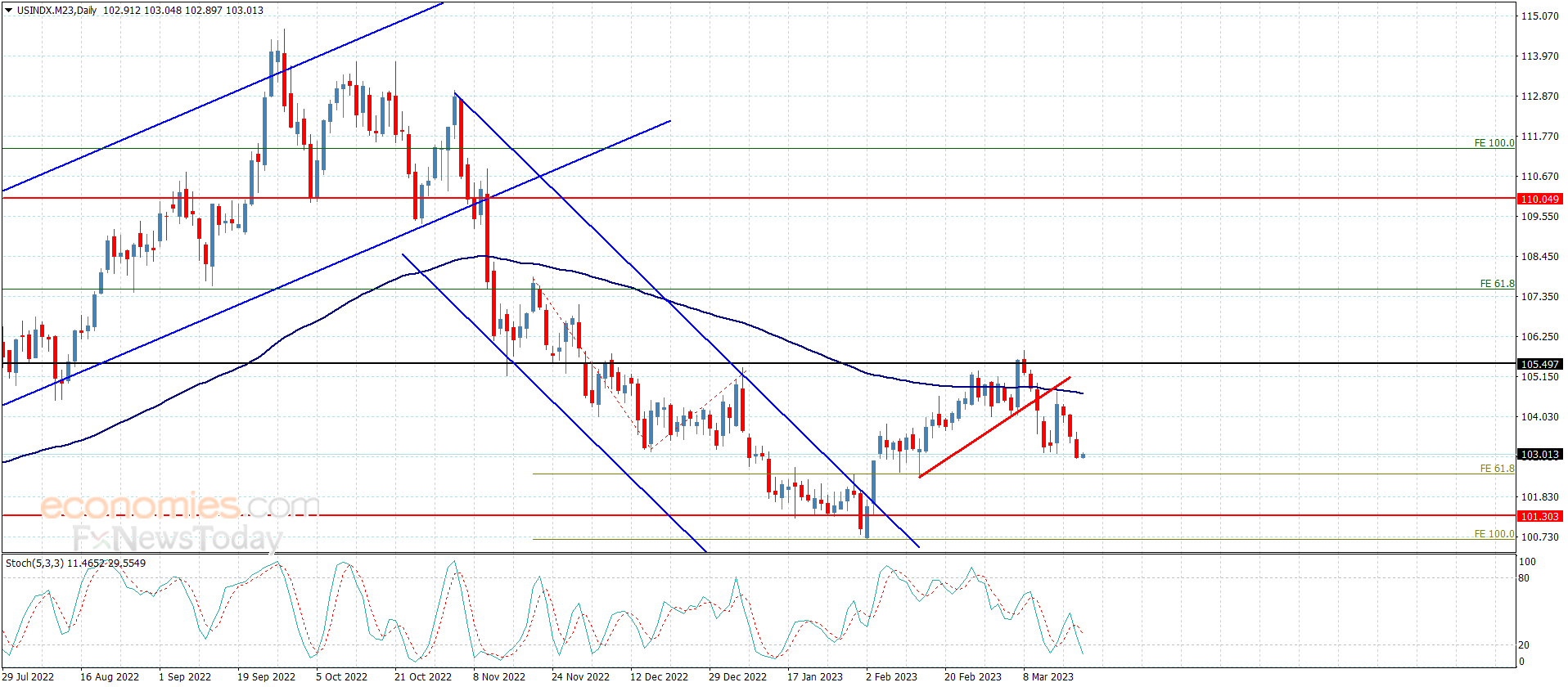Screen dimensions: 1568x687
Task: Click the 19 Sep 2022 date label
Action: [x=266, y=676]
